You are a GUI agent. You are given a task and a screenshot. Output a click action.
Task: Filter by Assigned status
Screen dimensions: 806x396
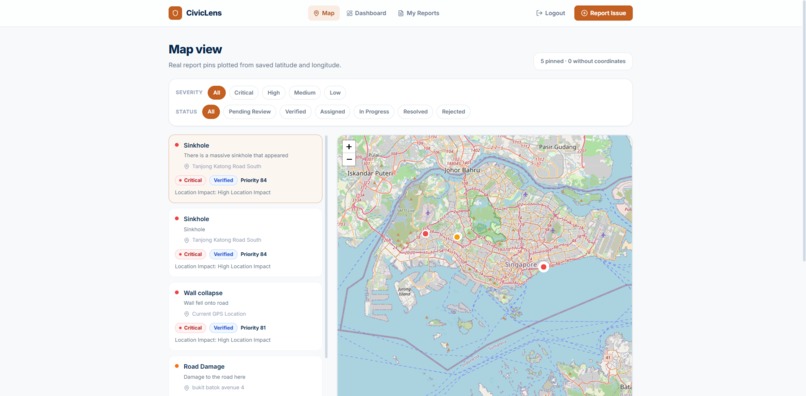[333, 112]
